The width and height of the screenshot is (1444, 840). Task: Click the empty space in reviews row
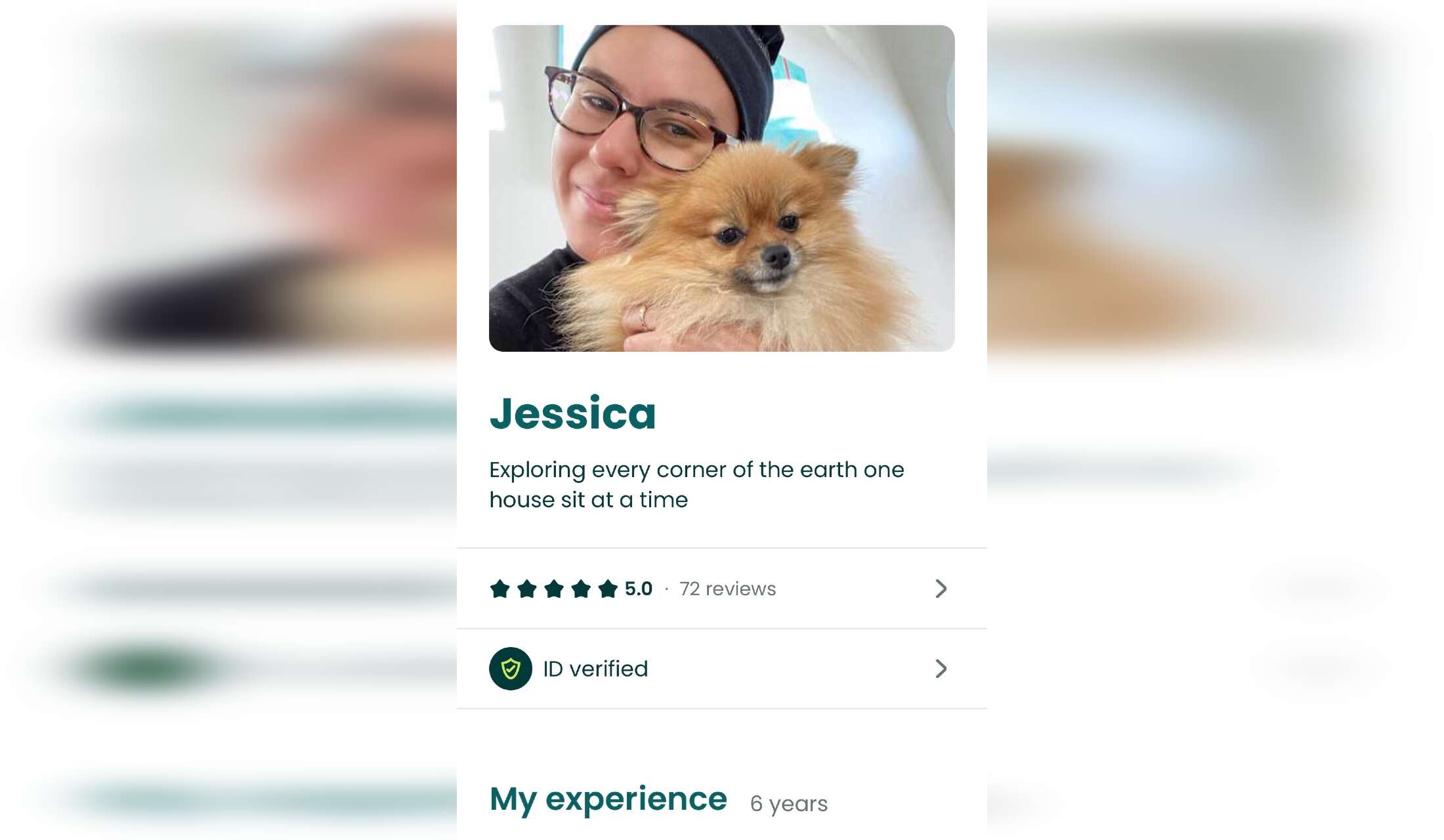click(x=853, y=589)
